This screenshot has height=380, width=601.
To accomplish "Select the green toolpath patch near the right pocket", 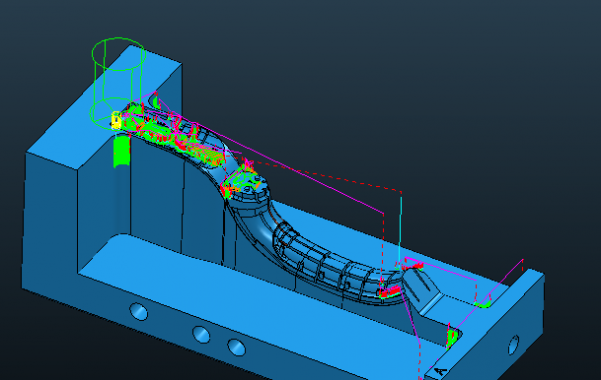I will point(452,337).
